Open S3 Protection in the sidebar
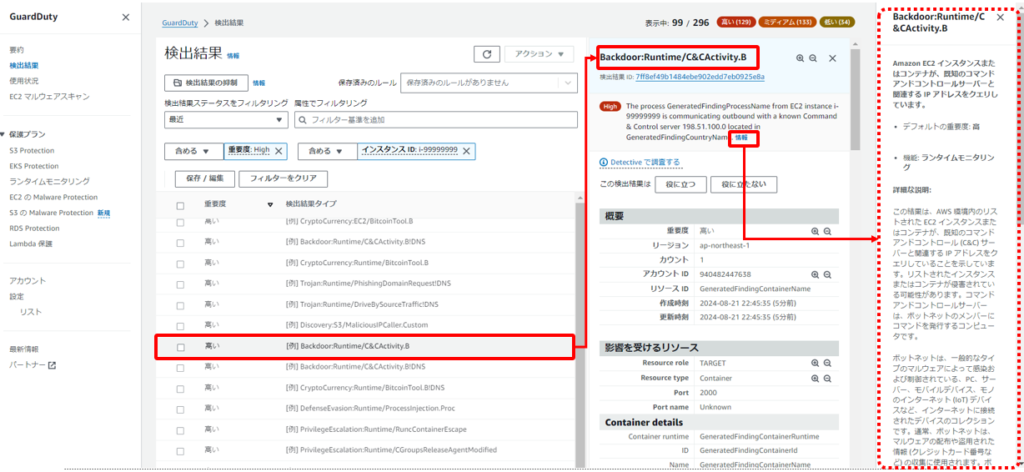 pyautogui.click(x=32, y=150)
